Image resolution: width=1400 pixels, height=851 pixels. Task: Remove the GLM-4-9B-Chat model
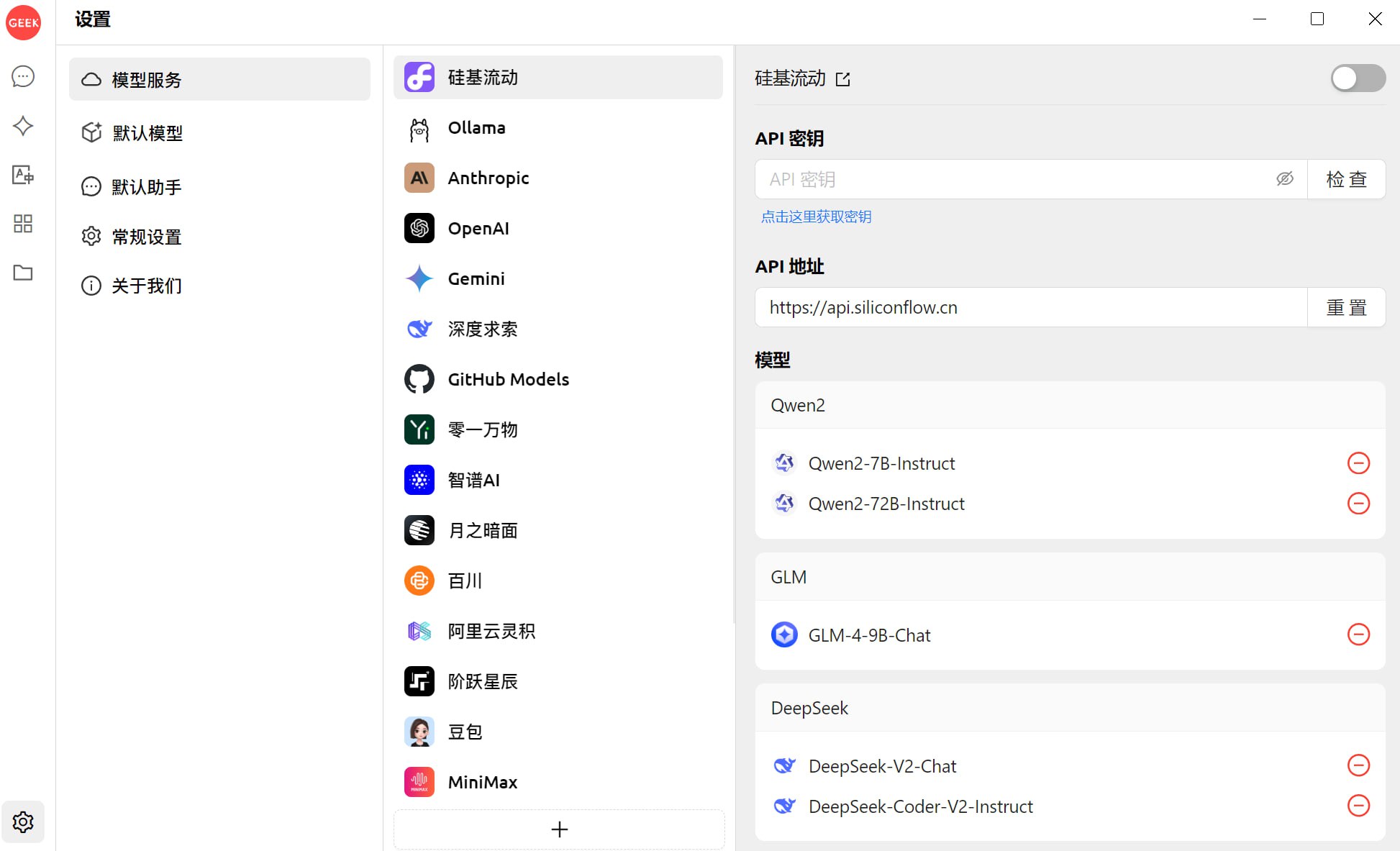coord(1358,634)
